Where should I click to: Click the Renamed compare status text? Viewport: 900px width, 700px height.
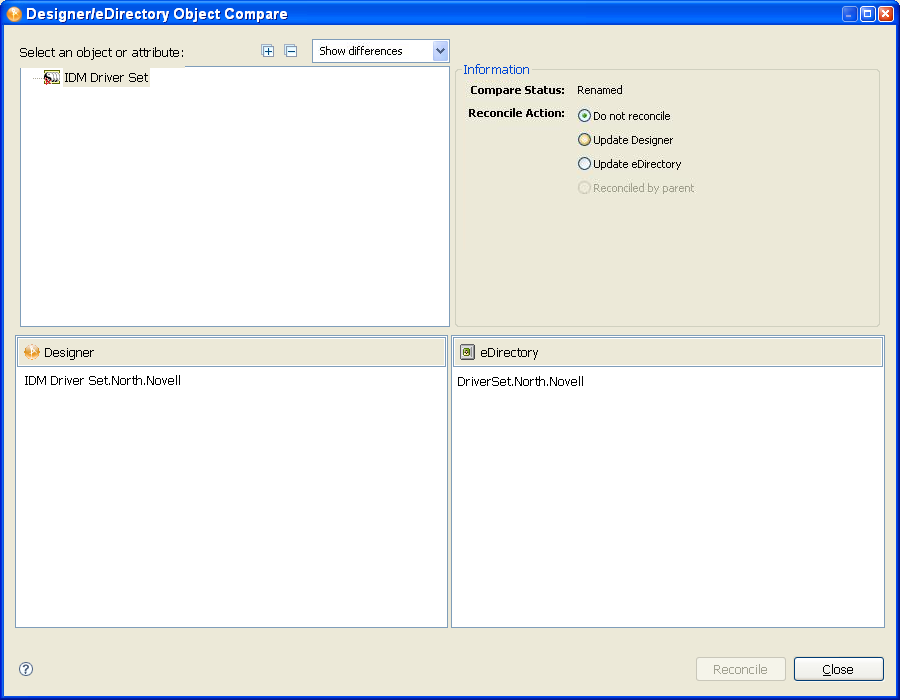[600, 90]
